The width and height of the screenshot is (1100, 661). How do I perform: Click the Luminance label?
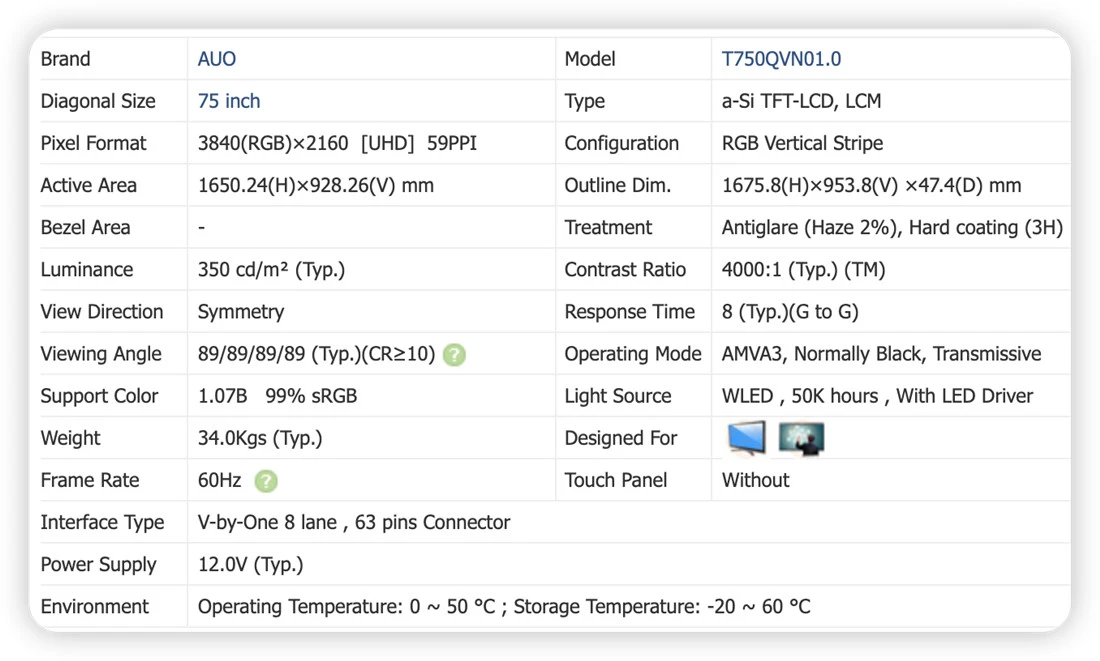[86, 269]
